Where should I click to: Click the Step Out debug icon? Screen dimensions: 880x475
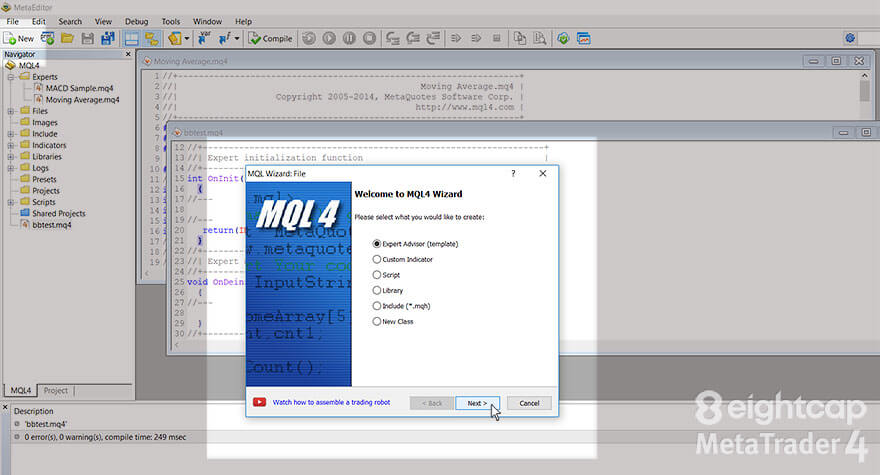coord(433,38)
